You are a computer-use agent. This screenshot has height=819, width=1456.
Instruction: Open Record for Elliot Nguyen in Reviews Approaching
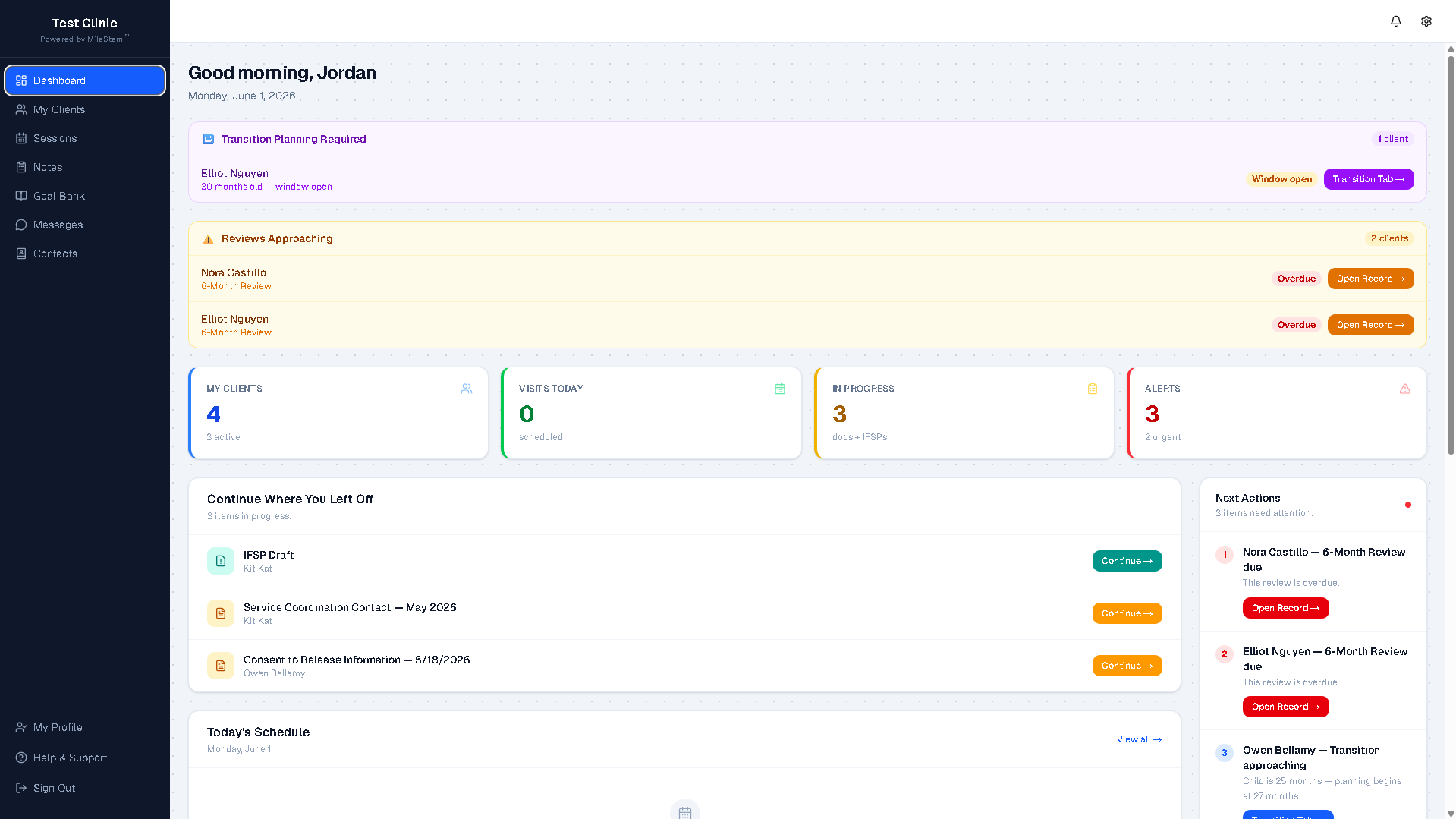click(x=1370, y=325)
